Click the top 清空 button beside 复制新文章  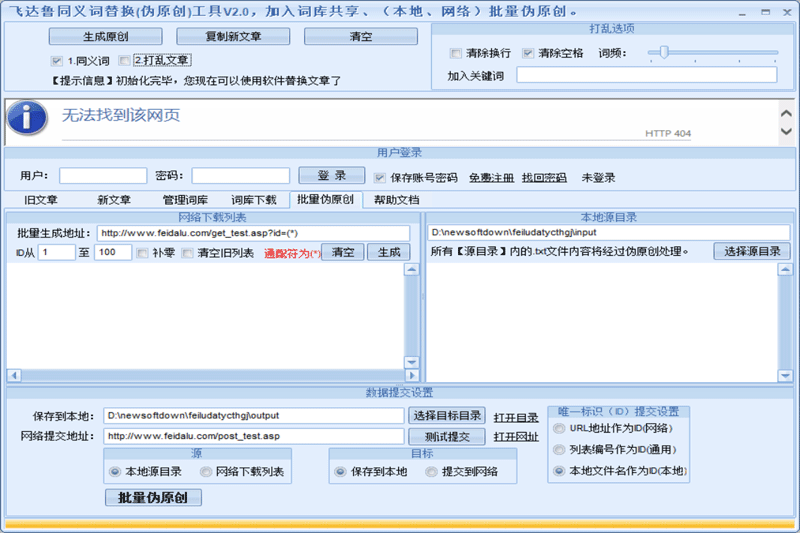pos(361,36)
